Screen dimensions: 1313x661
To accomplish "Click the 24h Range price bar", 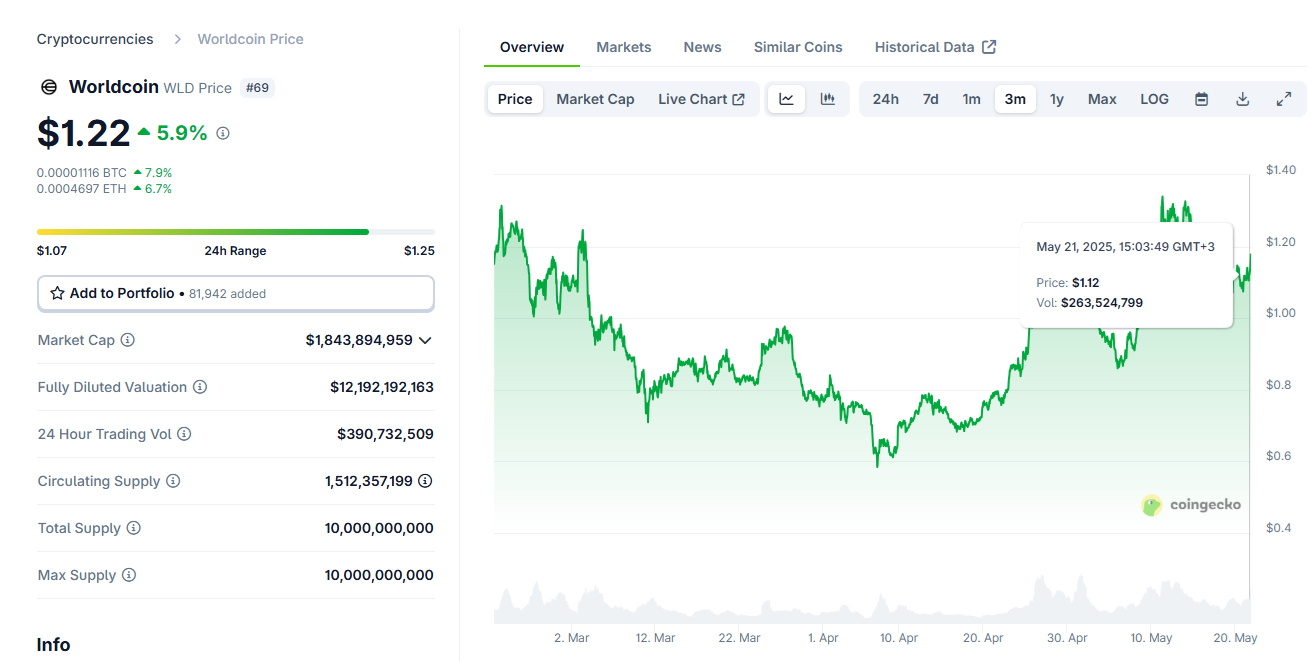I will pyautogui.click(x=236, y=232).
